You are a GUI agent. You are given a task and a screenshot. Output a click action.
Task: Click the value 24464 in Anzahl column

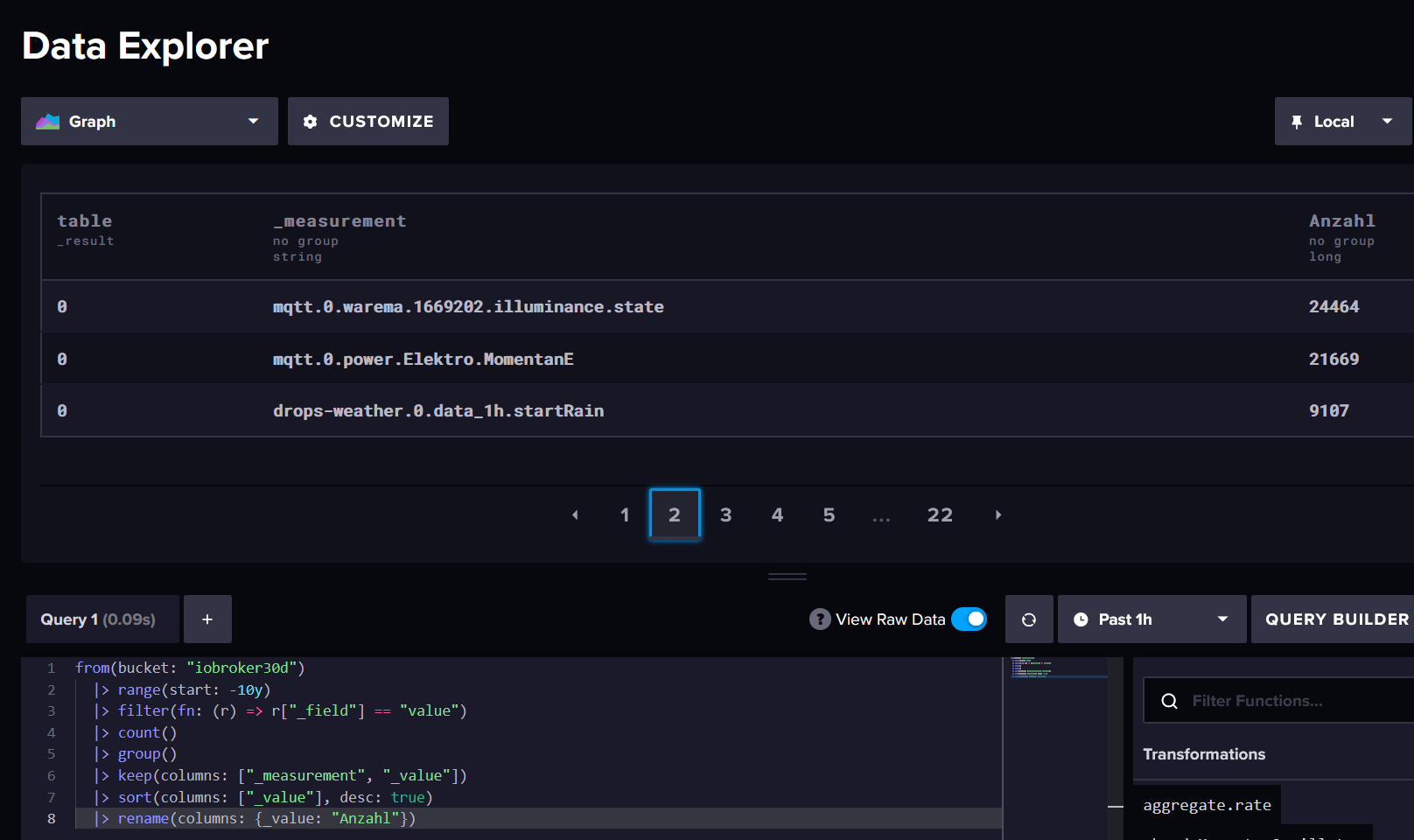(1334, 307)
